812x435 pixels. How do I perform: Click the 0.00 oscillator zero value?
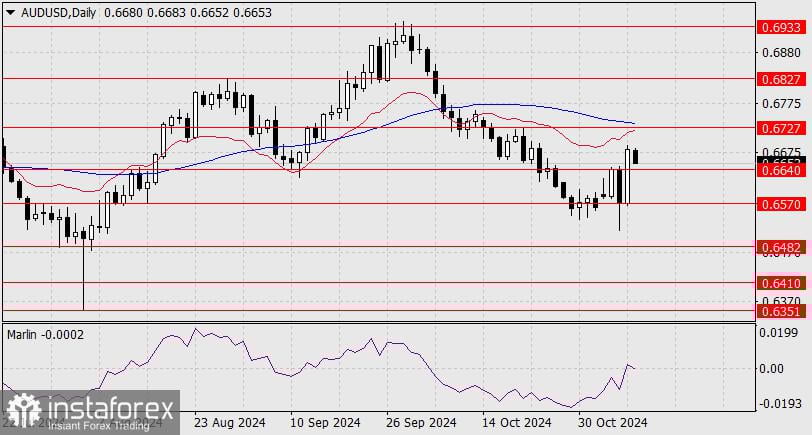coord(772,368)
